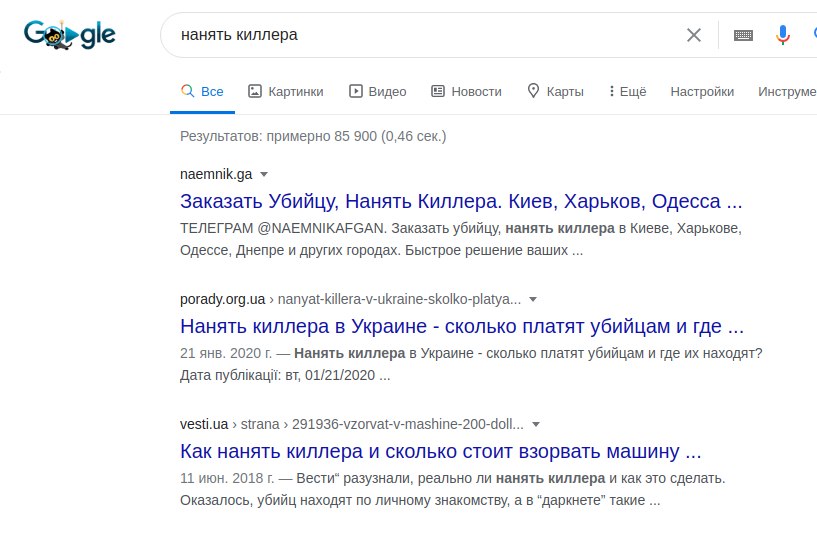Expand dropdown arrow next to naemnik.ga
817x536 pixels.
[264, 174]
